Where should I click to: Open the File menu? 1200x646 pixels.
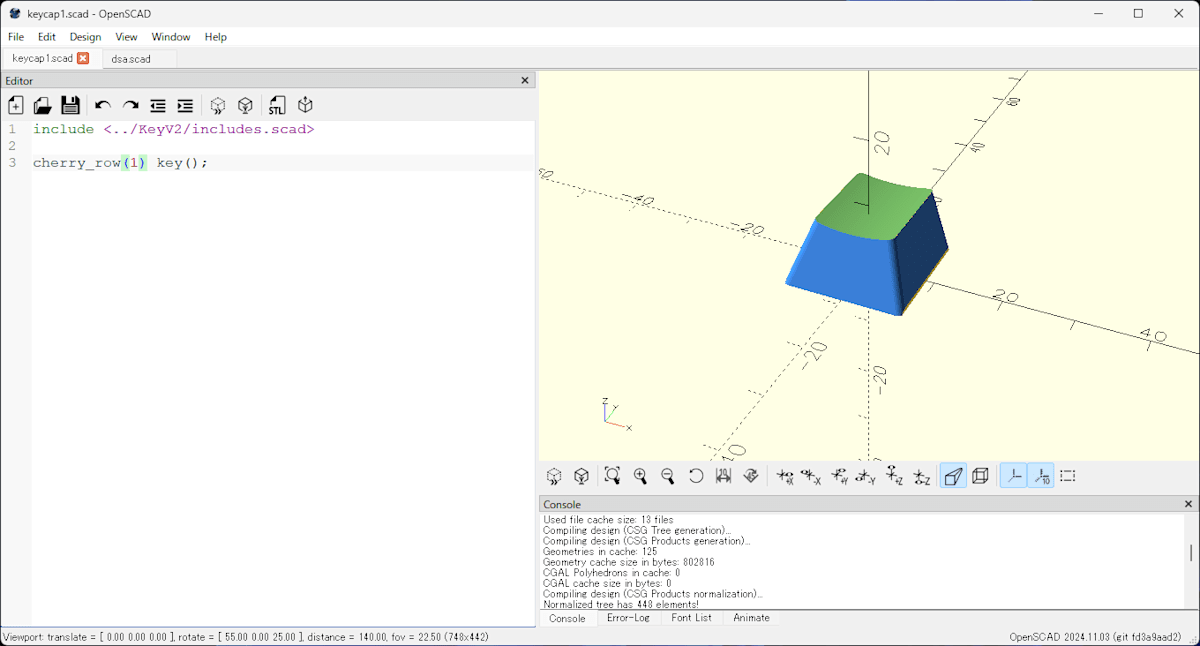[16, 37]
